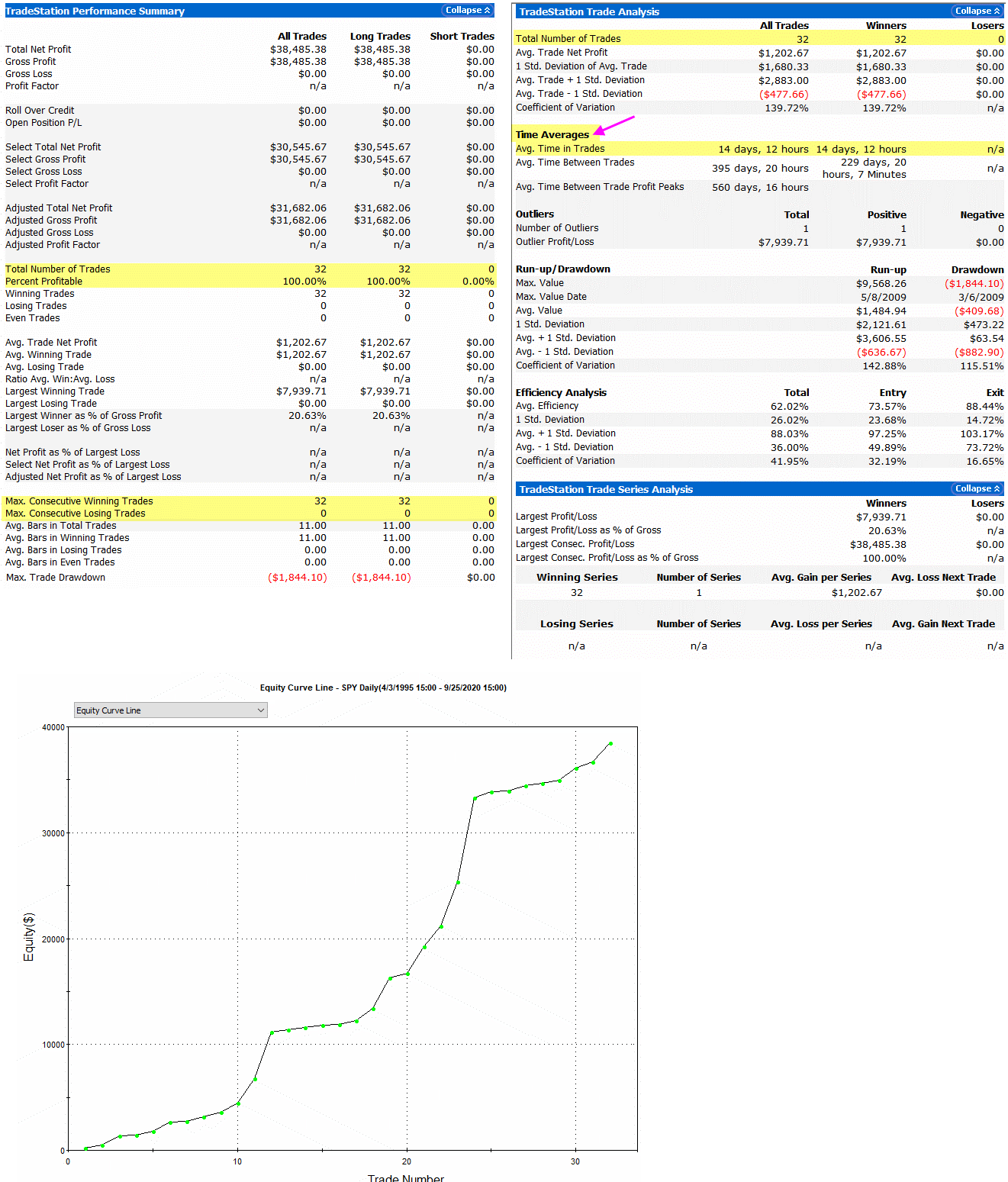The image size is (1008, 1182).
Task: Click the Run-up/Drawdown heading
Action: click(563, 269)
